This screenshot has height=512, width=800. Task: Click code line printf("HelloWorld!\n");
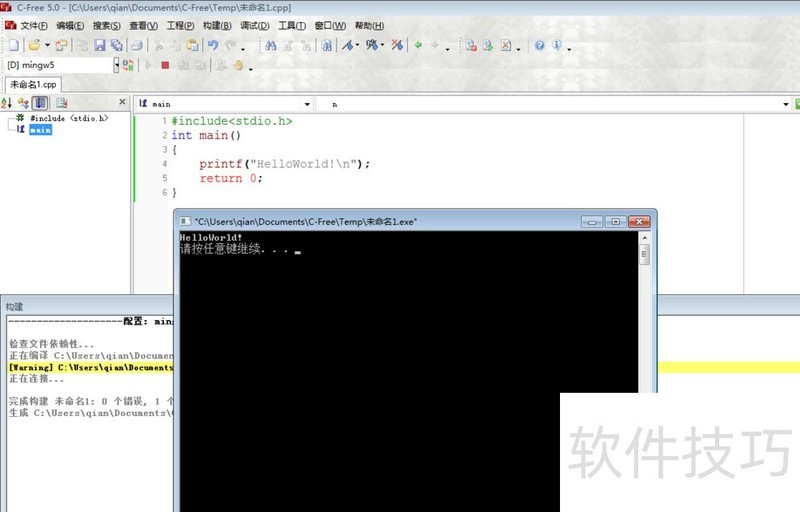click(284, 164)
